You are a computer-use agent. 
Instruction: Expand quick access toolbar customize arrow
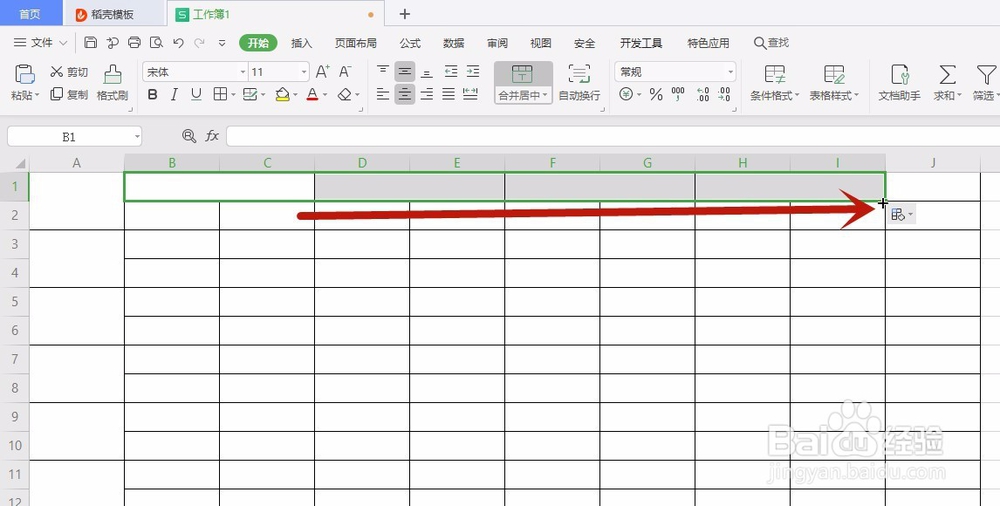222,43
